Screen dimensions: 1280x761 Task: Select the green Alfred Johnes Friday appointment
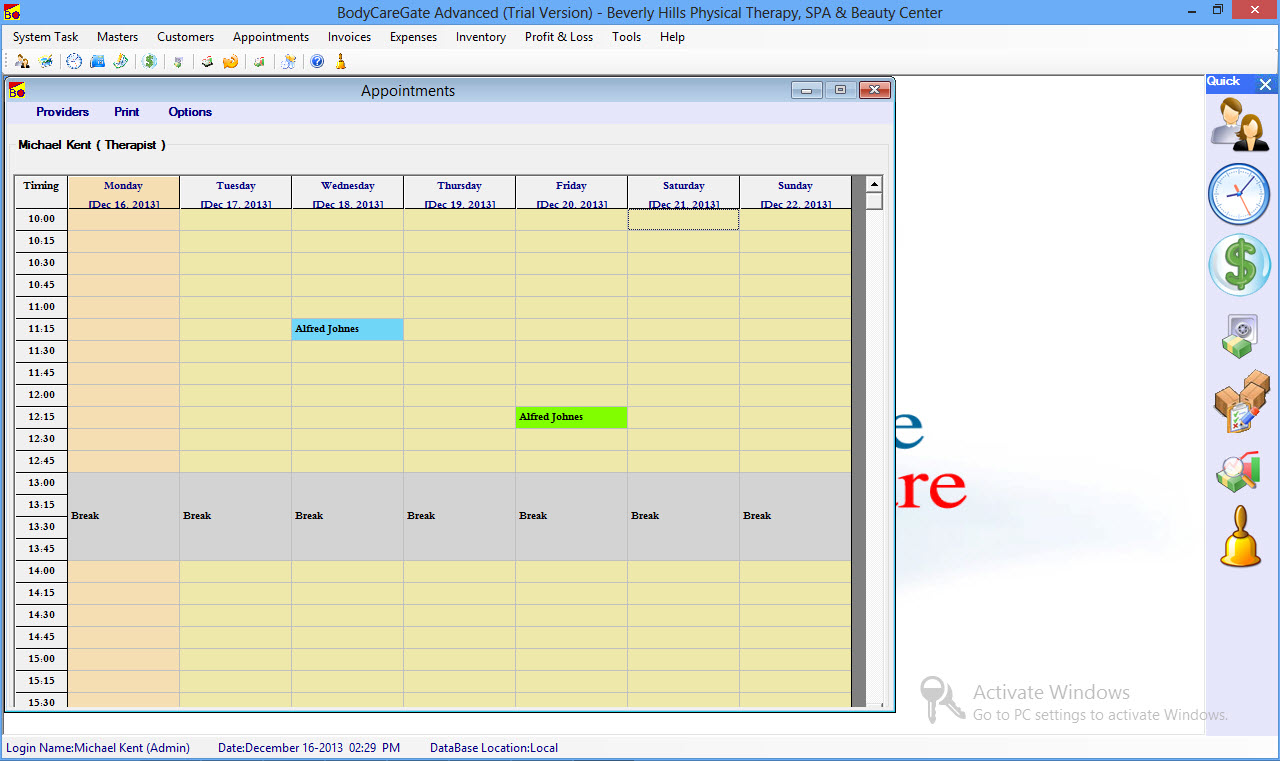tap(571, 417)
